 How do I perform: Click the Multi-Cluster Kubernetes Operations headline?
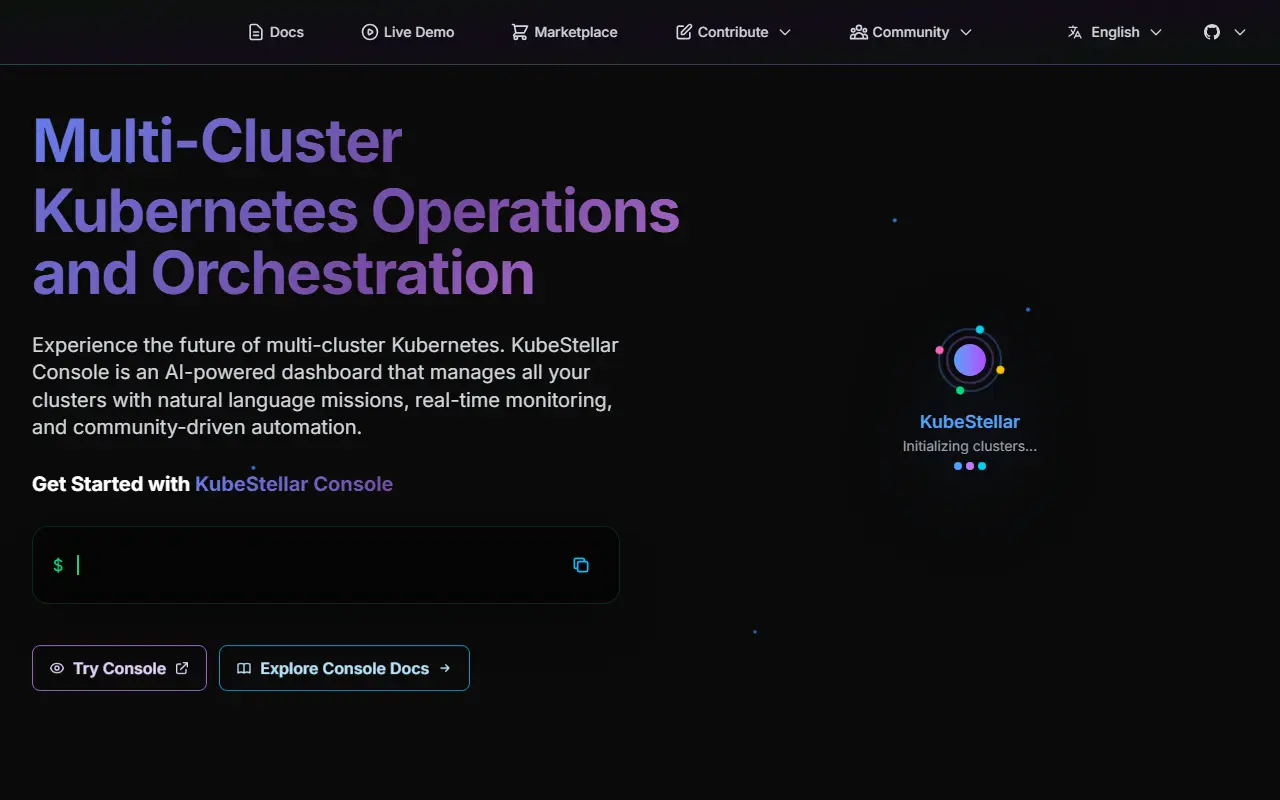point(356,207)
